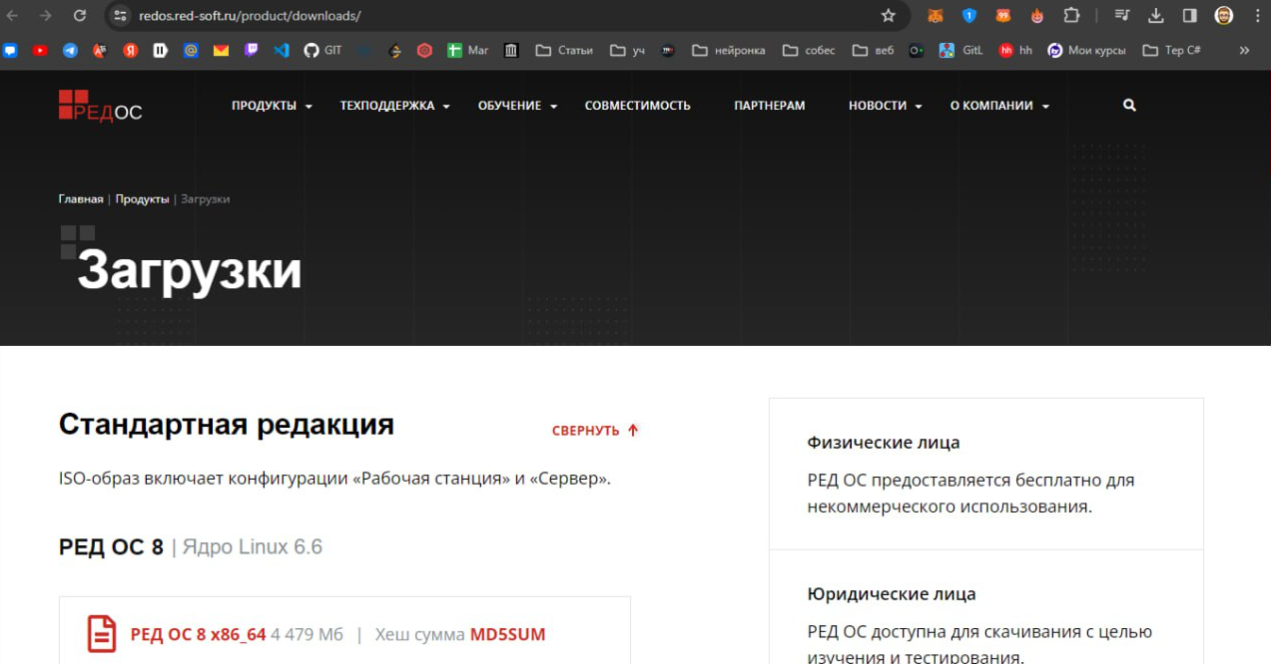This screenshot has height=664, width=1271.
Task: Open the Мои курсы bookmark
Action: pos(1086,50)
